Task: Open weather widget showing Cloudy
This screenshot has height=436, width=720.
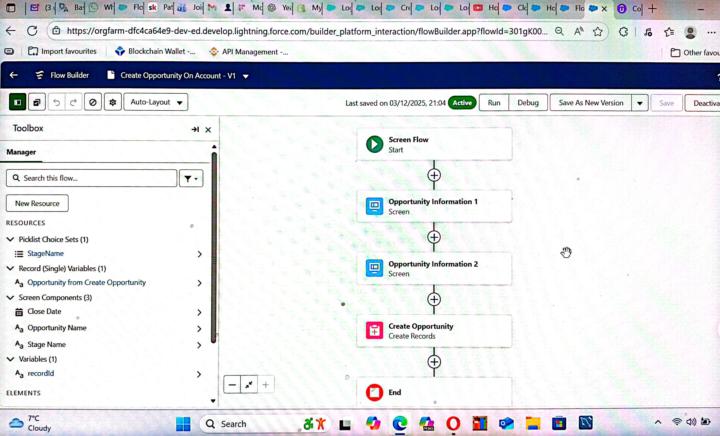Action: coord(30,423)
